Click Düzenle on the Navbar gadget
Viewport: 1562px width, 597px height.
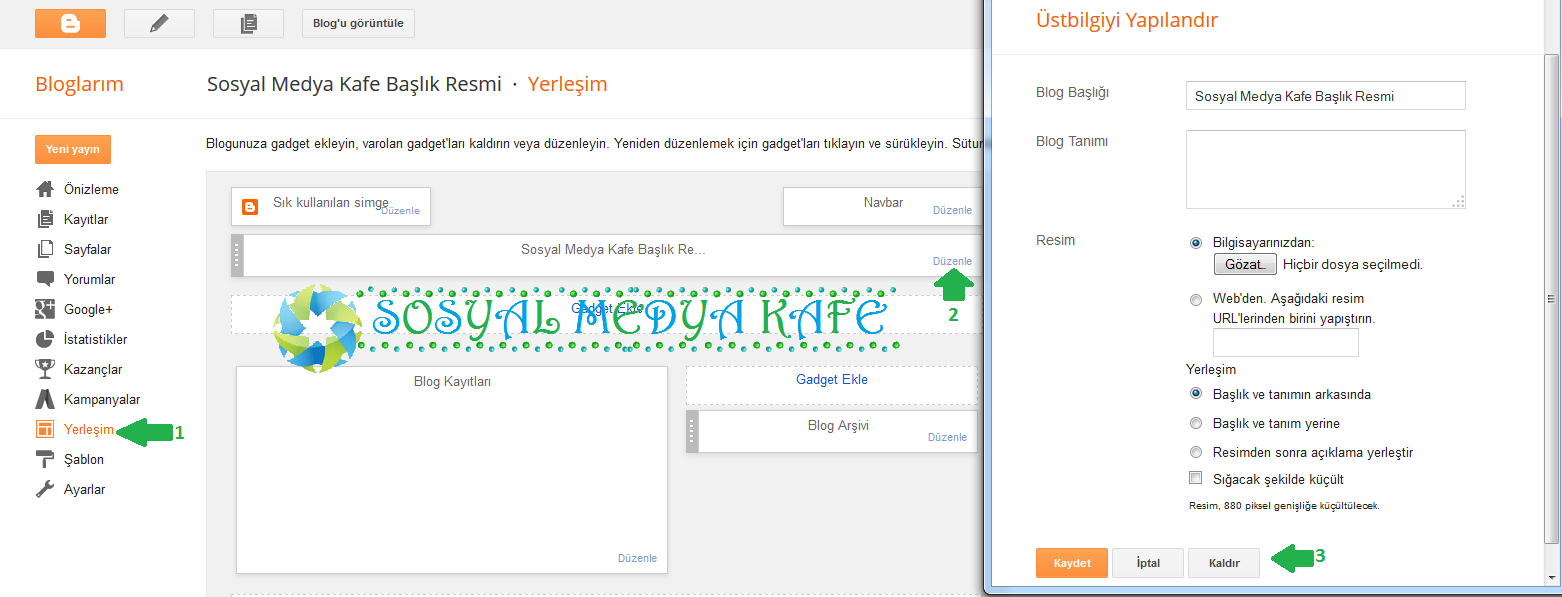tap(952, 210)
